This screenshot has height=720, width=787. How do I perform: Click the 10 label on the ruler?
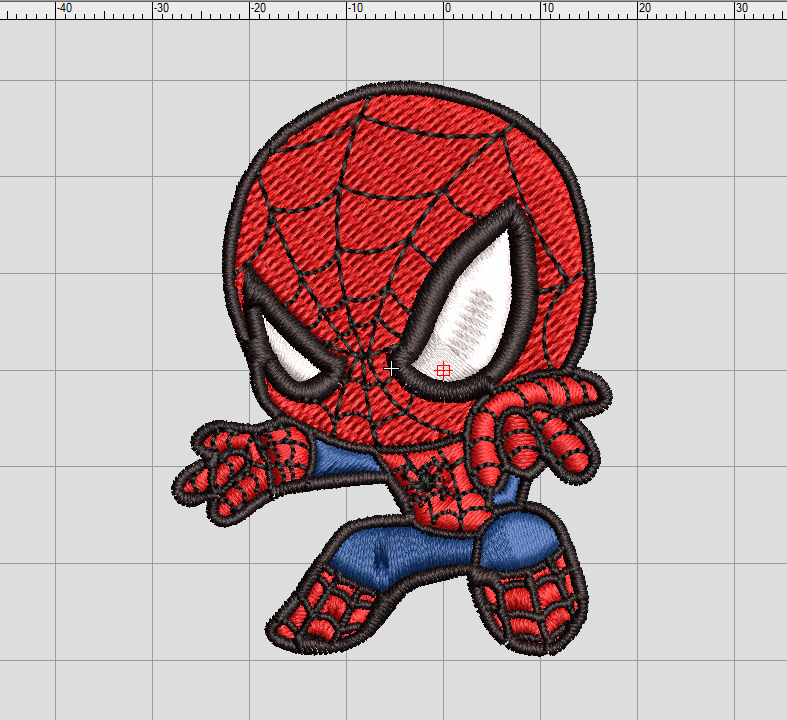click(548, 8)
